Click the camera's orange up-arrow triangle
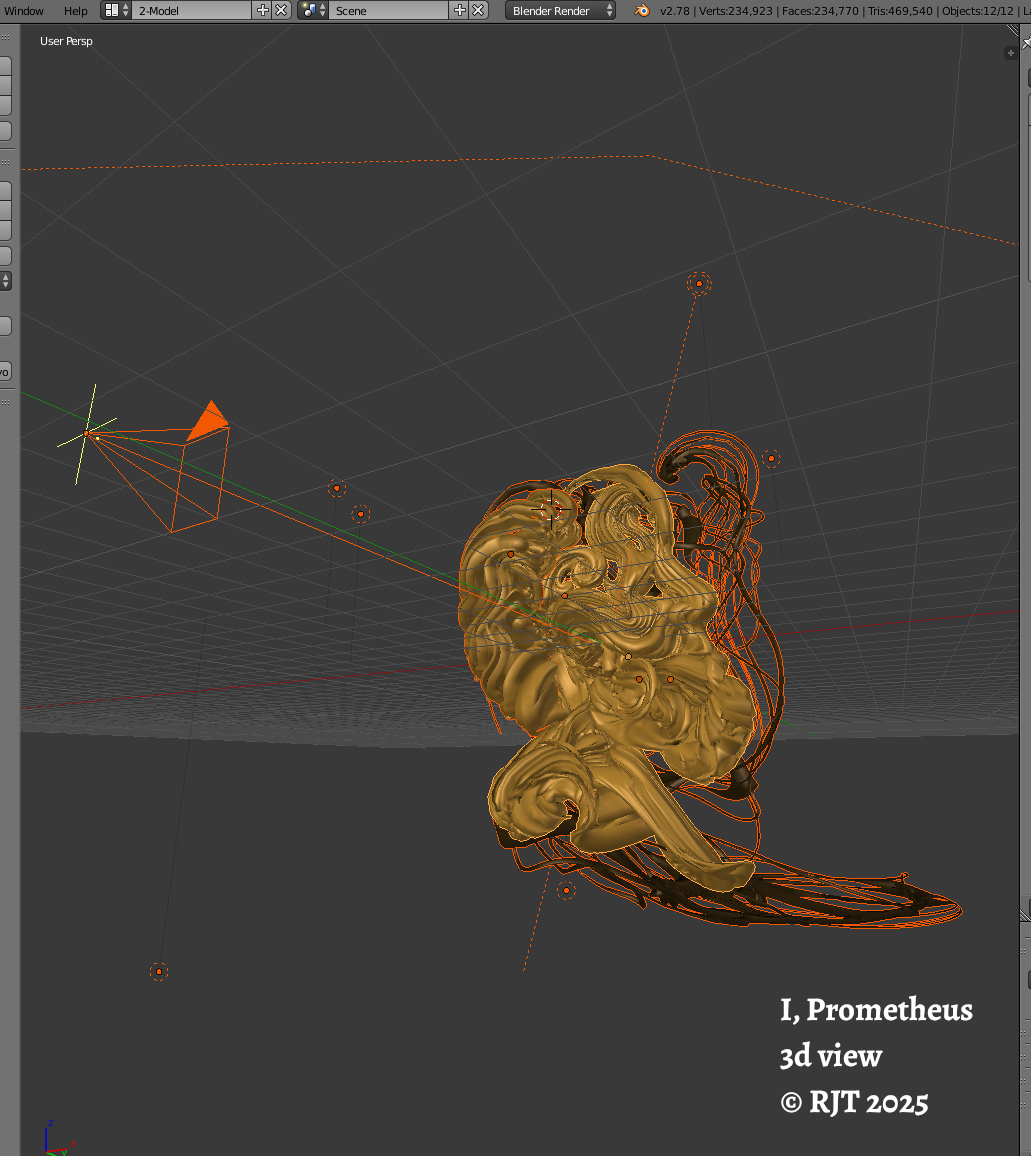The width and height of the screenshot is (1031, 1156). (x=209, y=420)
